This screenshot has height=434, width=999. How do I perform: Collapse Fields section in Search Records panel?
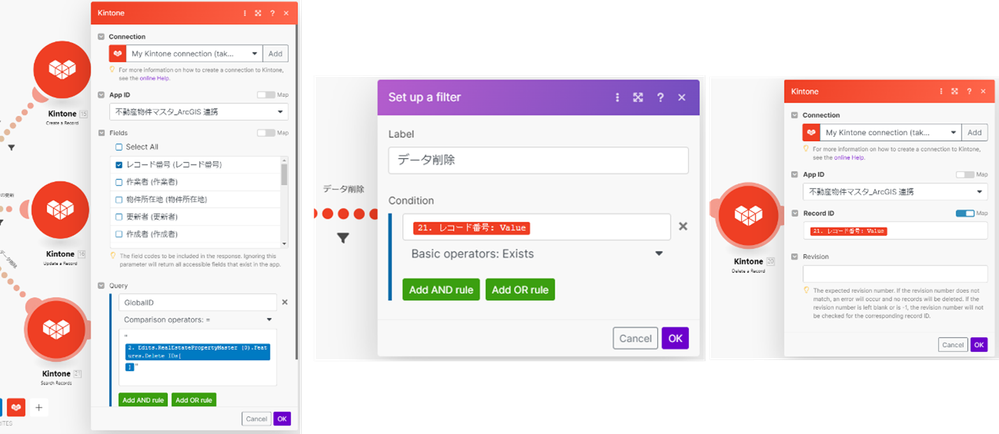pos(101,133)
